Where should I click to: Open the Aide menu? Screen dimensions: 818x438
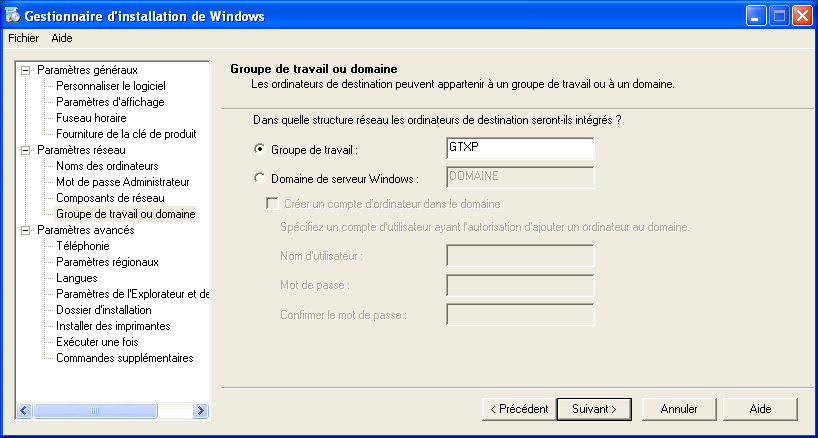pos(62,38)
